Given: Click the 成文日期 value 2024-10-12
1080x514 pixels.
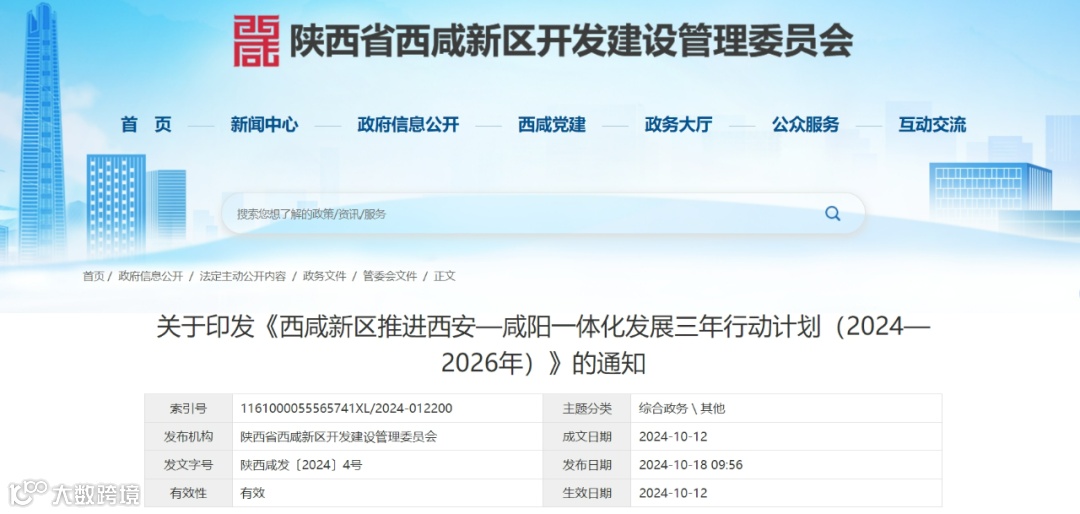Looking at the screenshot, I should (x=673, y=437).
